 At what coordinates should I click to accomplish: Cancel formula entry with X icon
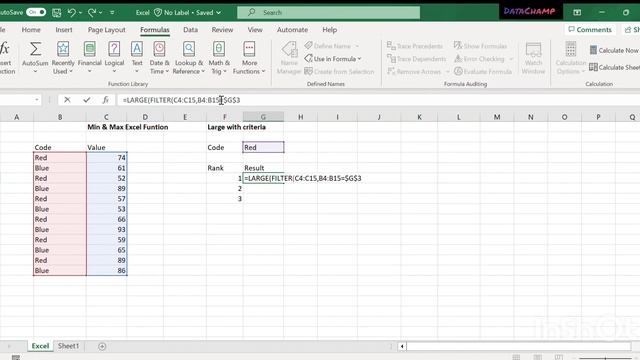(67, 100)
